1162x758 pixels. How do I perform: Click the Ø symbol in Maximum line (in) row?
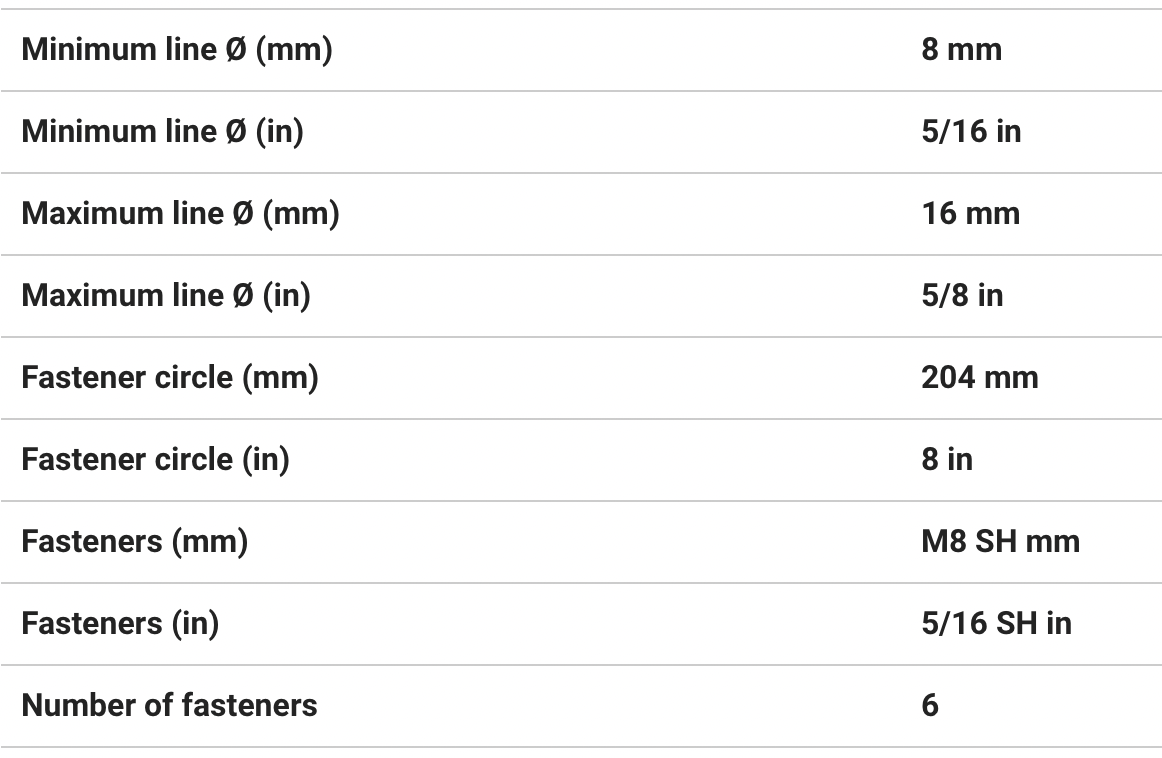(x=241, y=296)
